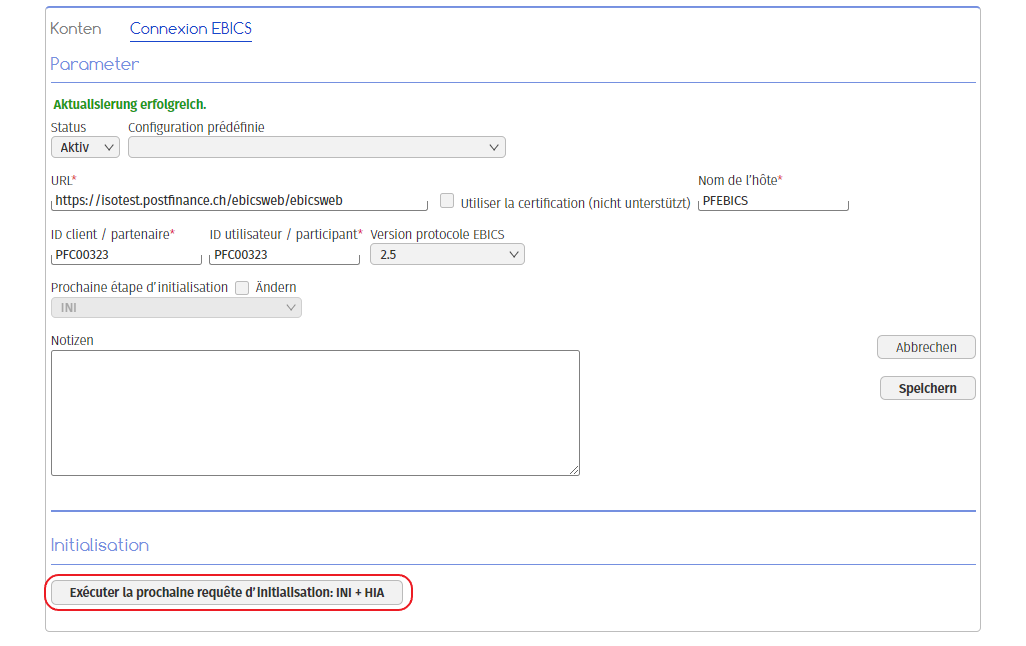Viewport: 1026px width, 646px height.
Task: Click the ID client / partenaire field
Action: (126, 255)
